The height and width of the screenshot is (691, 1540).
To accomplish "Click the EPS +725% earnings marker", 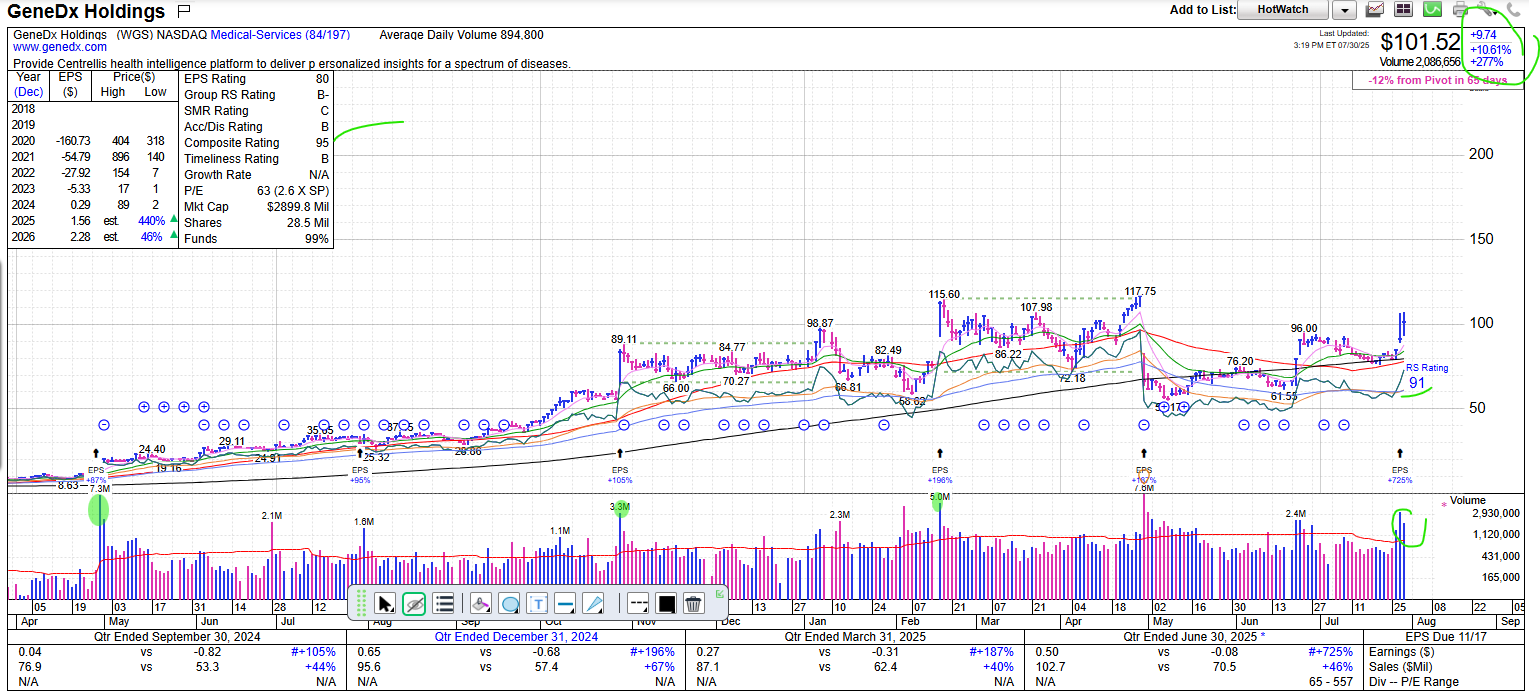I will tap(1400, 473).
